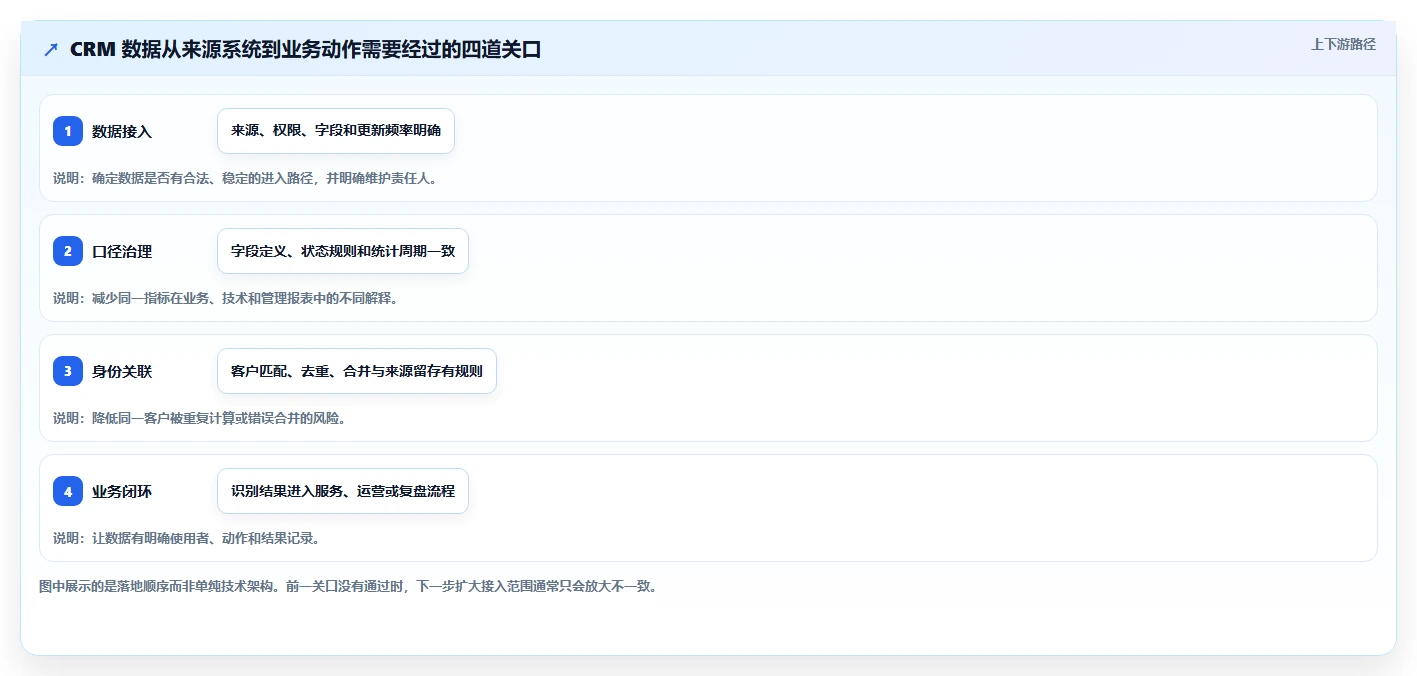Click the note 确定数据是否有合法、稳定的进入路径
Image resolution: width=1417 pixels, height=676 pixels.
pos(245,178)
